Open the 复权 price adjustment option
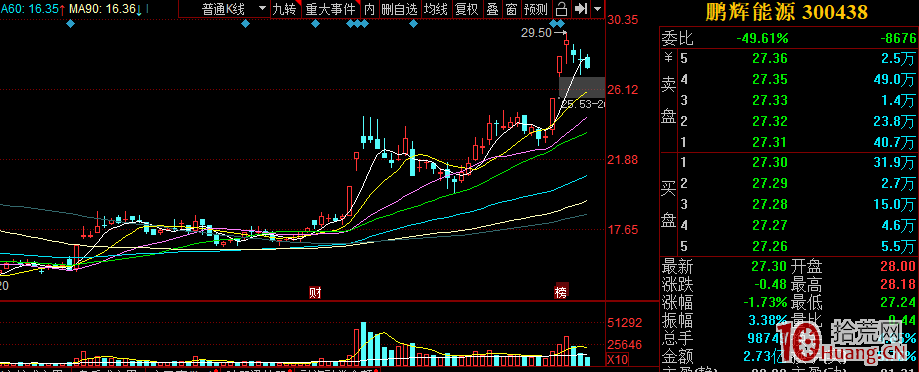The image size is (919, 372). pyautogui.click(x=467, y=9)
